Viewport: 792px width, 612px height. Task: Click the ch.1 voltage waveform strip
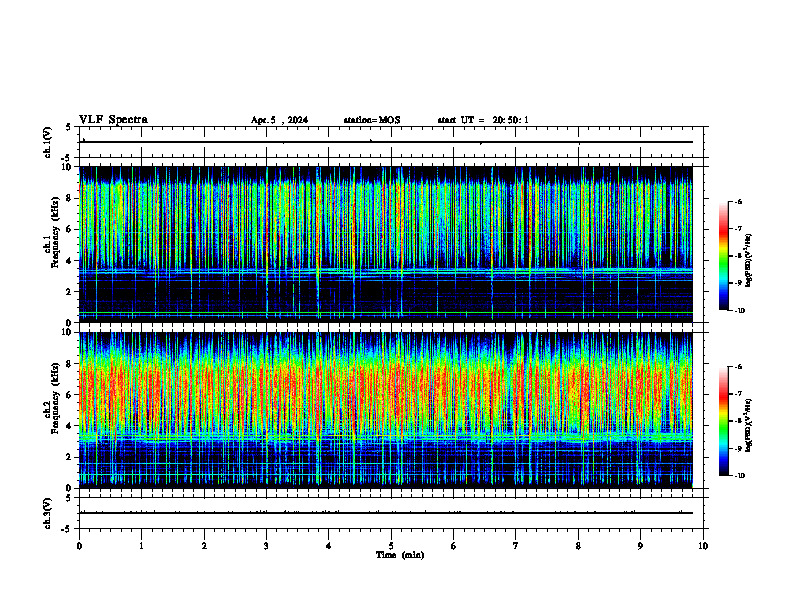[391, 142]
